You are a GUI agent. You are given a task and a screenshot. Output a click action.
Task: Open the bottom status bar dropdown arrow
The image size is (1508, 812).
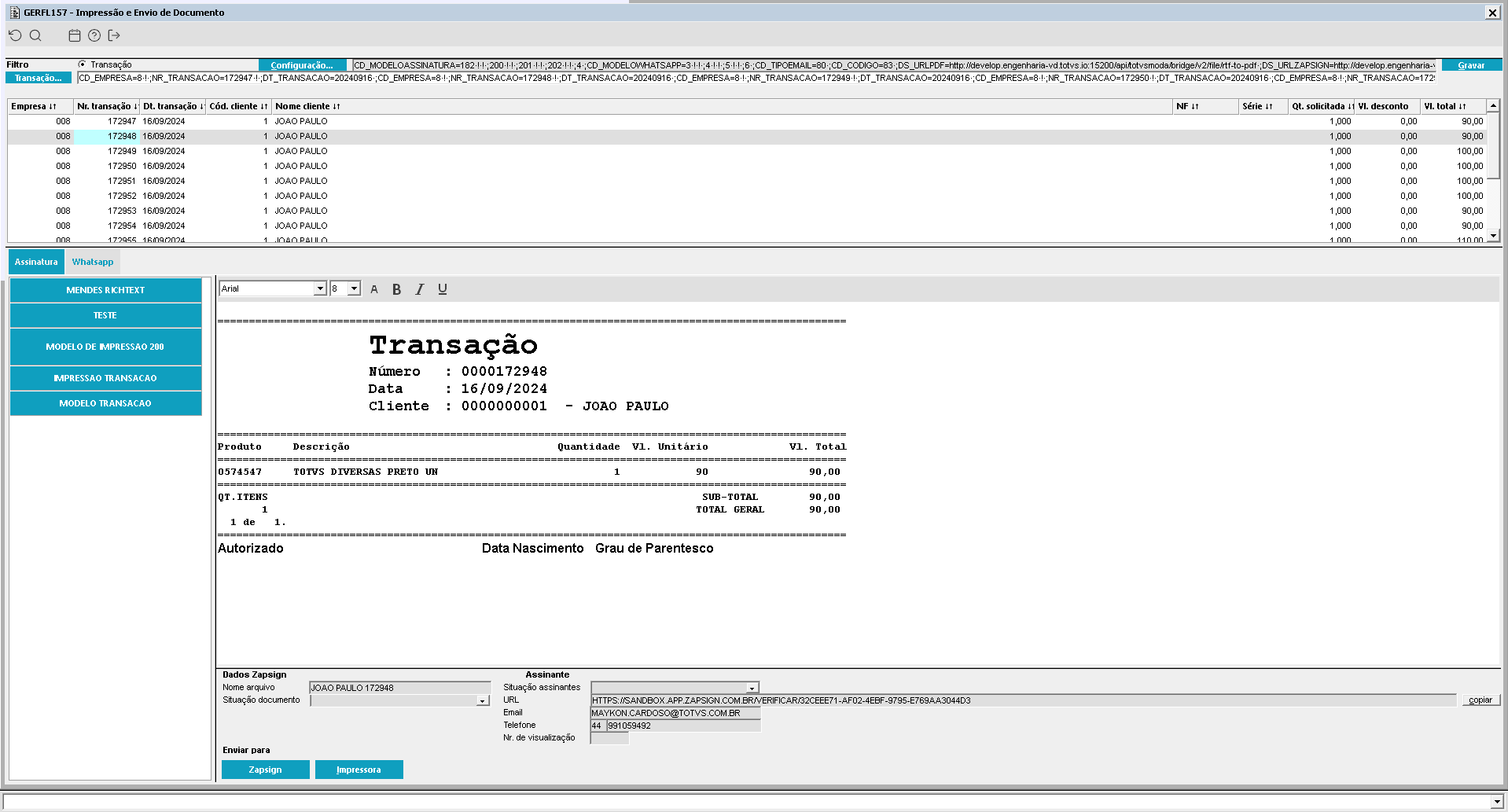pos(1496,802)
